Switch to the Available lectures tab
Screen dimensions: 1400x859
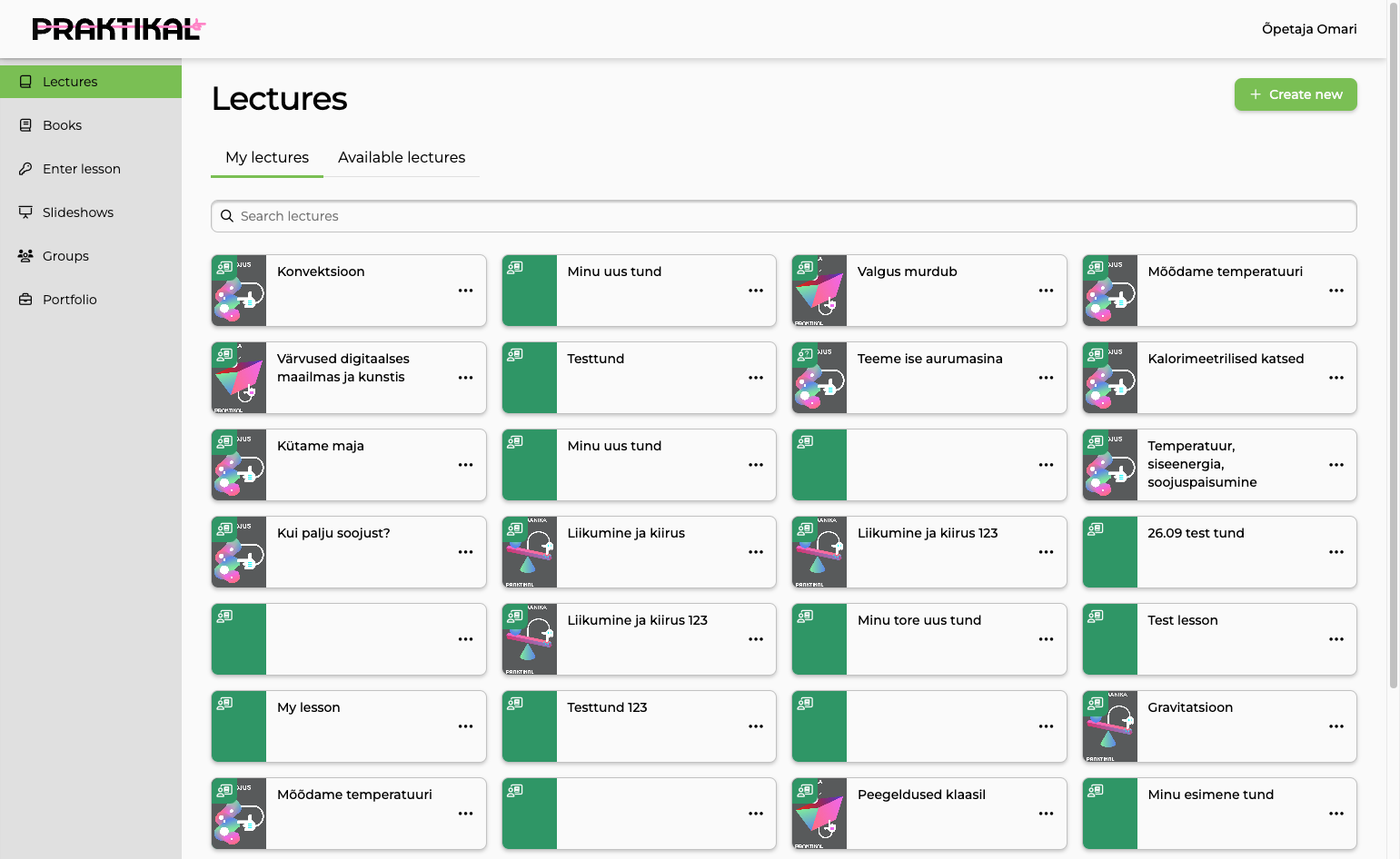pyautogui.click(x=402, y=158)
